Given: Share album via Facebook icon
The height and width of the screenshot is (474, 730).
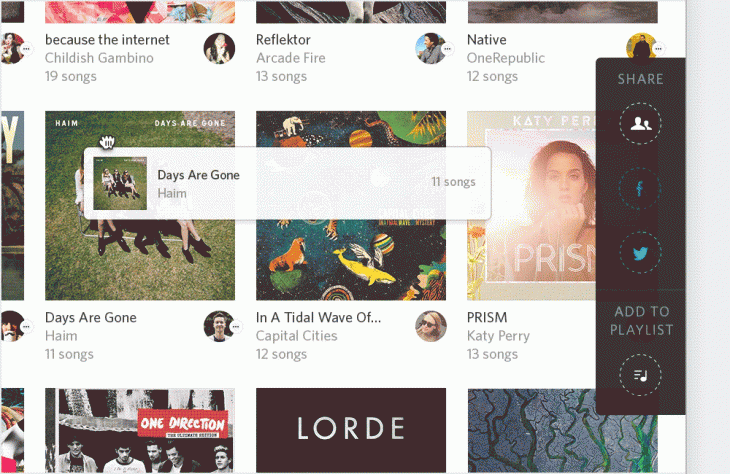Looking at the screenshot, I should tap(640, 189).
